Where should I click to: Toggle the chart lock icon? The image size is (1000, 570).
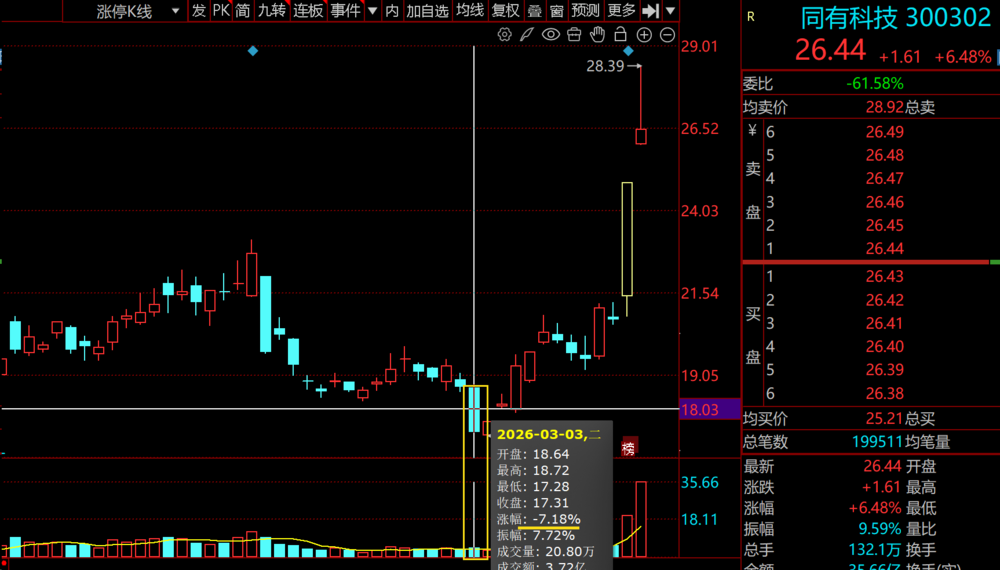(x=620, y=35)
